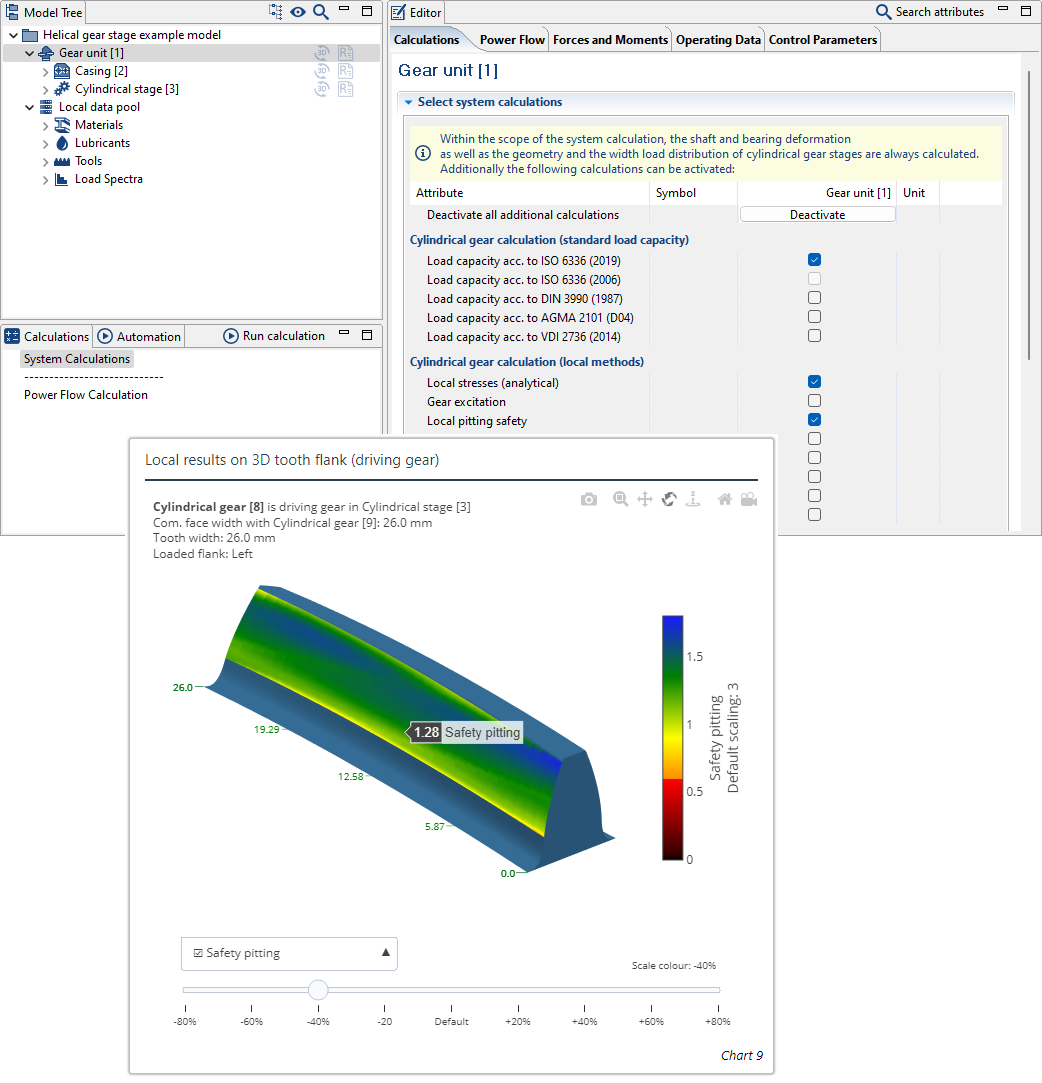Select the zoom tool in the chart toolbar

coord(620,499)
